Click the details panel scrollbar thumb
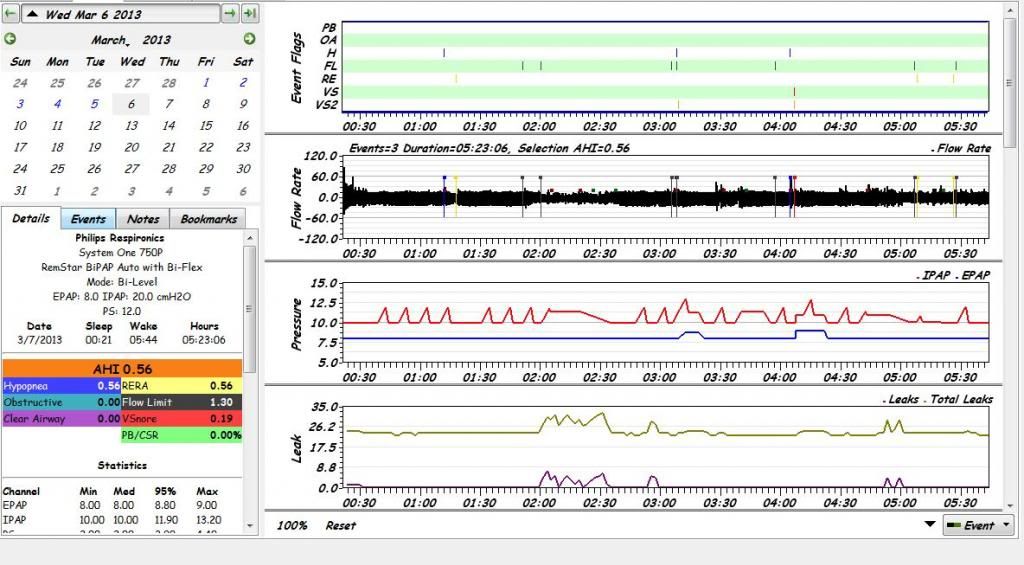The height and width of the screenshot is (565, 1024). [x=249, y=308]
